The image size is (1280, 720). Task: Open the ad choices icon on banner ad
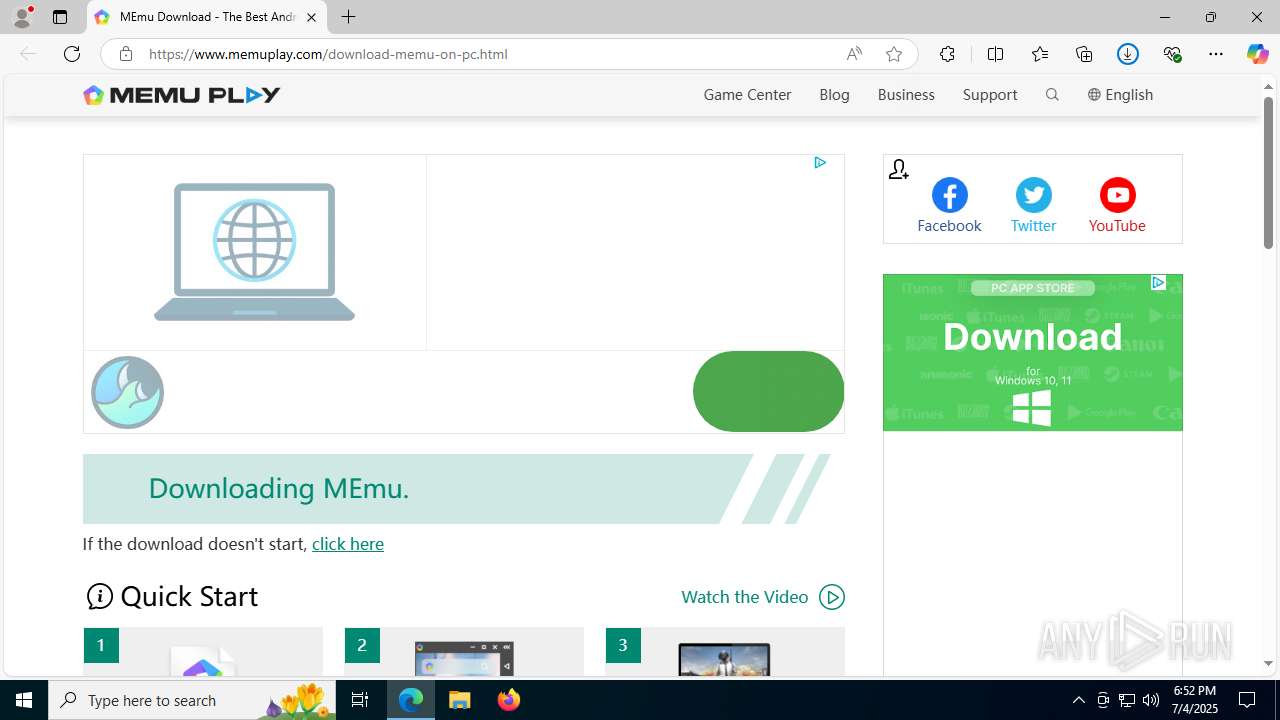[x=820, y=162]
